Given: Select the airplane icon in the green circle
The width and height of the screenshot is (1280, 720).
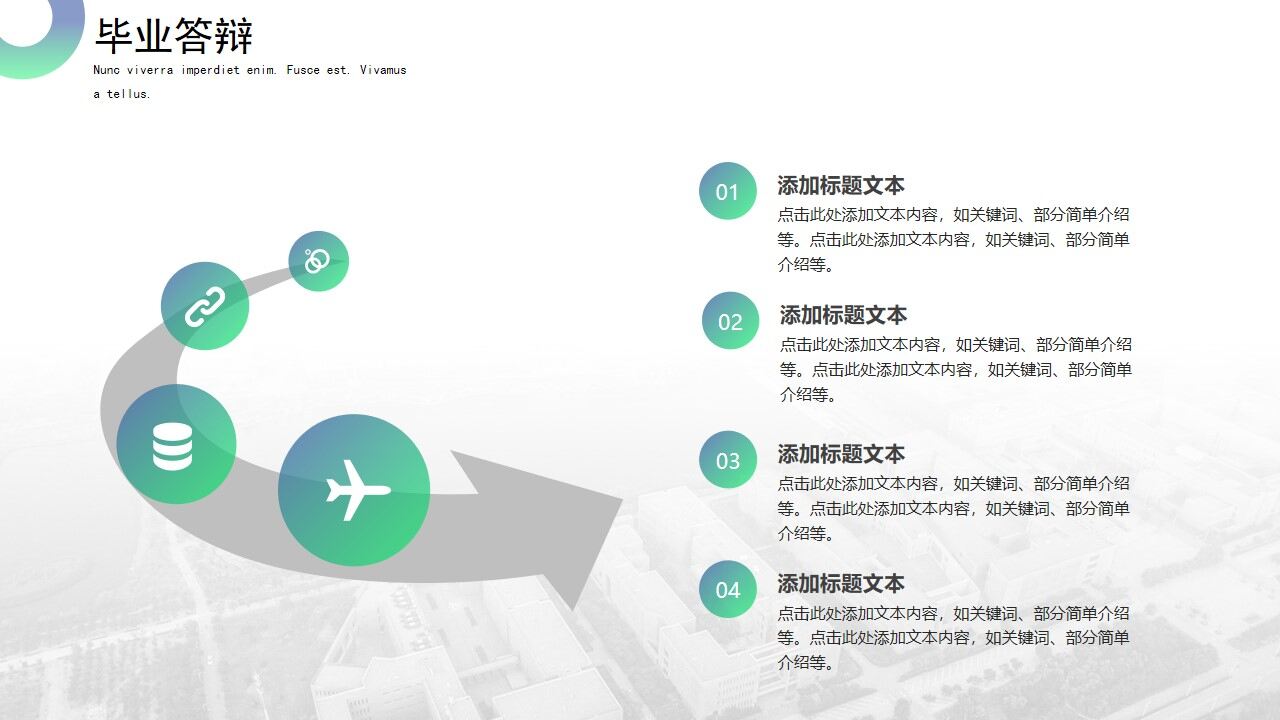Looking at the screenshot, I should point(355,490).
